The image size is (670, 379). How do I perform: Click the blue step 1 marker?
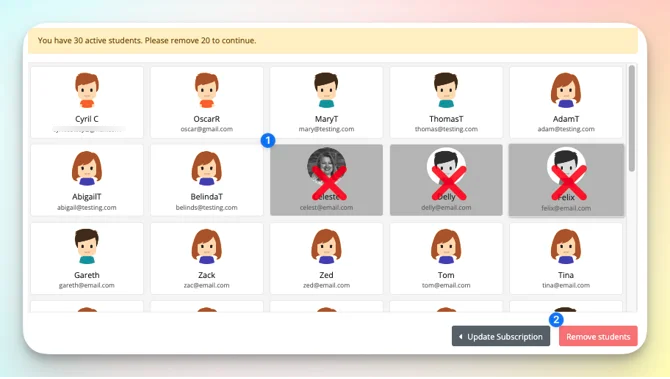pos(268,140)
